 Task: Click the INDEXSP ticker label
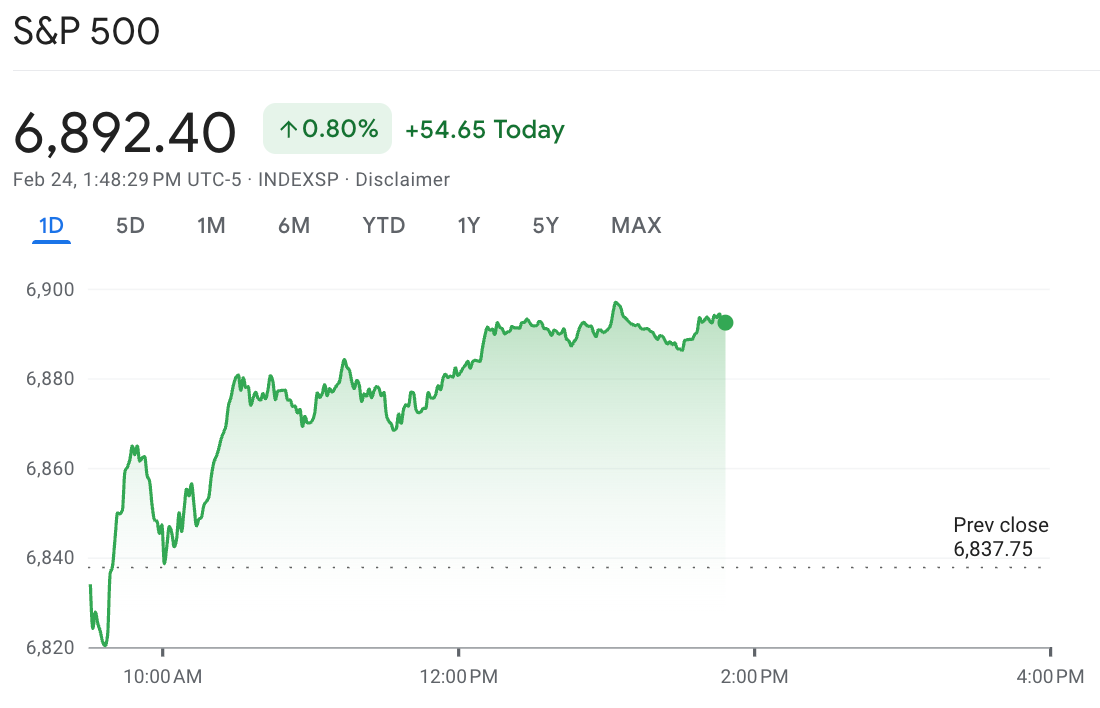point(297,180)
